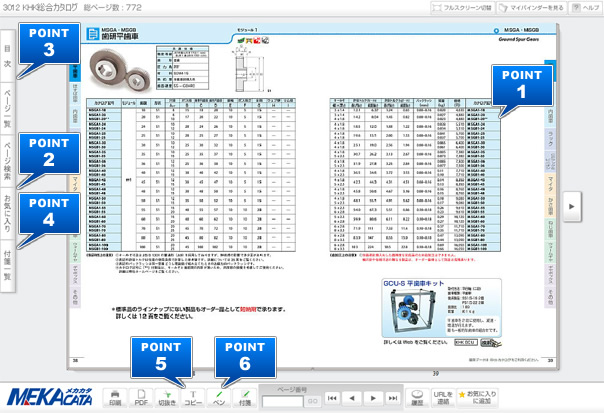Add a 付箋 sticky note
The width and height of the screenshot is (604, 413).
click(x=245, y=397)
